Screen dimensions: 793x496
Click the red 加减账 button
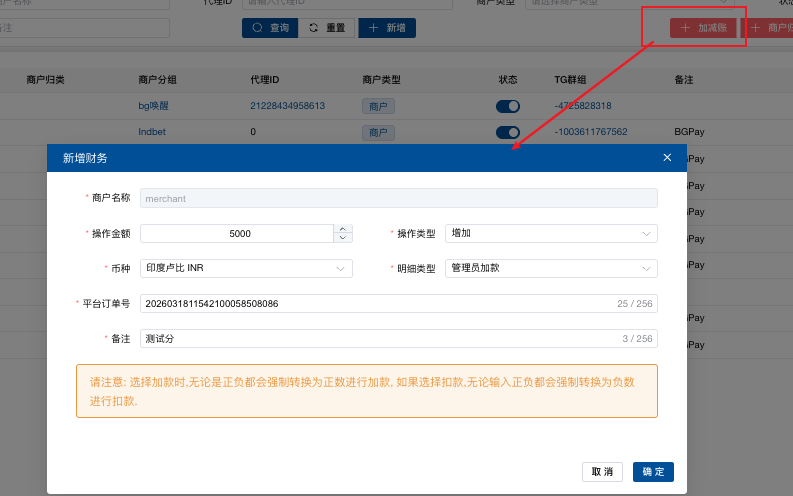704,28
